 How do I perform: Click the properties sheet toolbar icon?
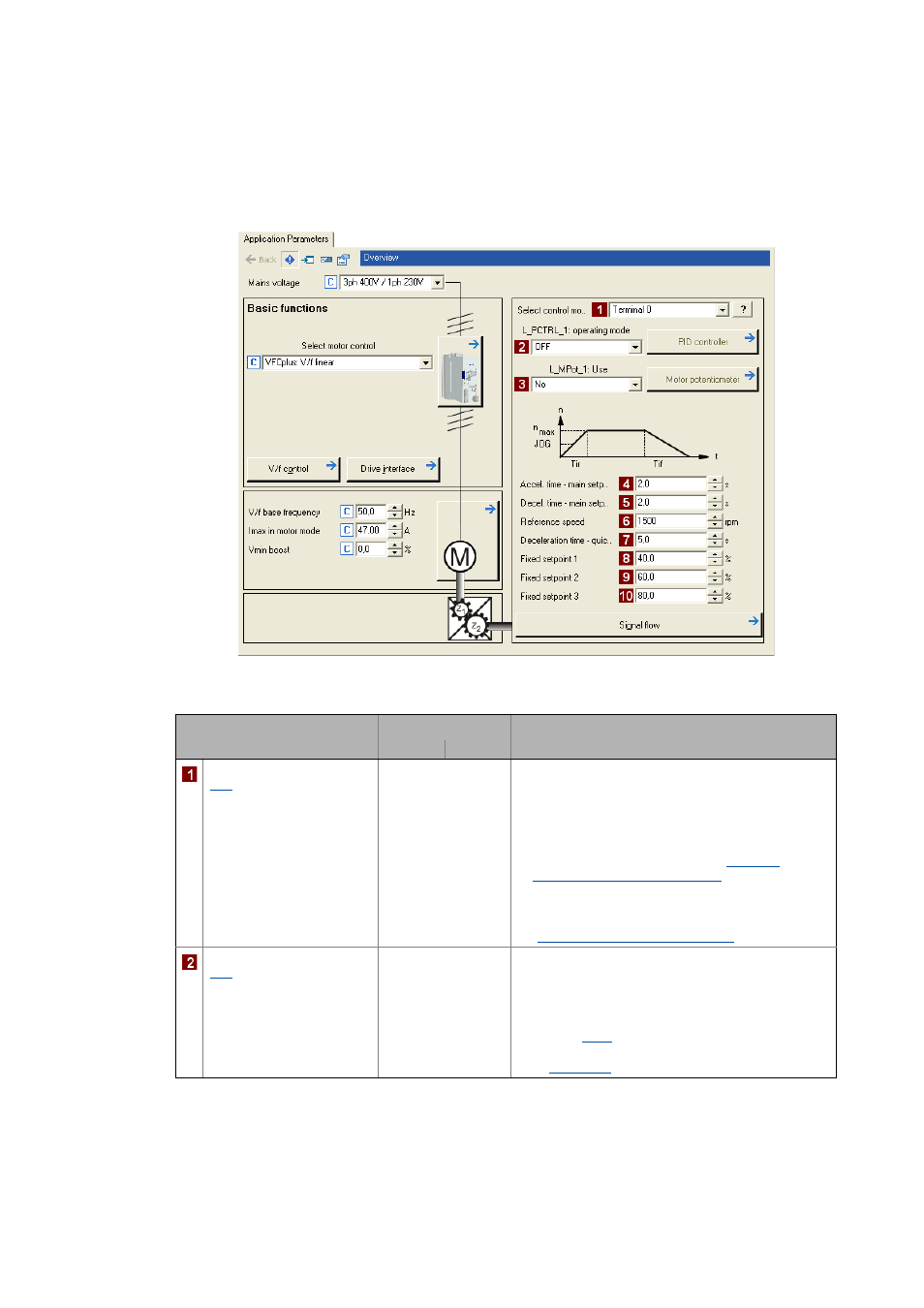(x=343, y=260)
